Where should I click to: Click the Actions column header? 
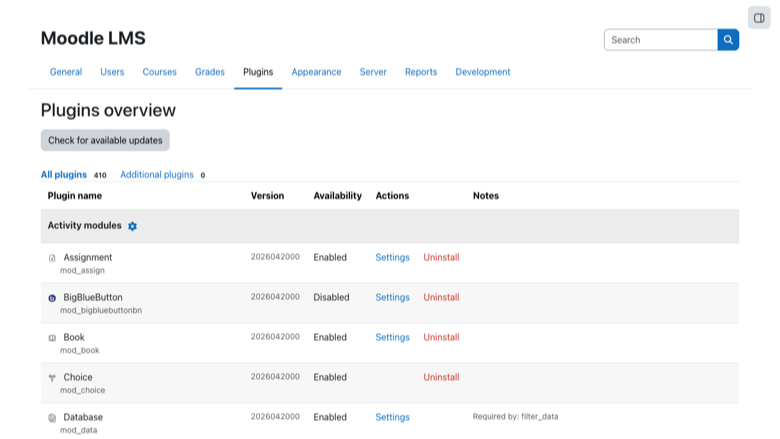coord(392,196)
